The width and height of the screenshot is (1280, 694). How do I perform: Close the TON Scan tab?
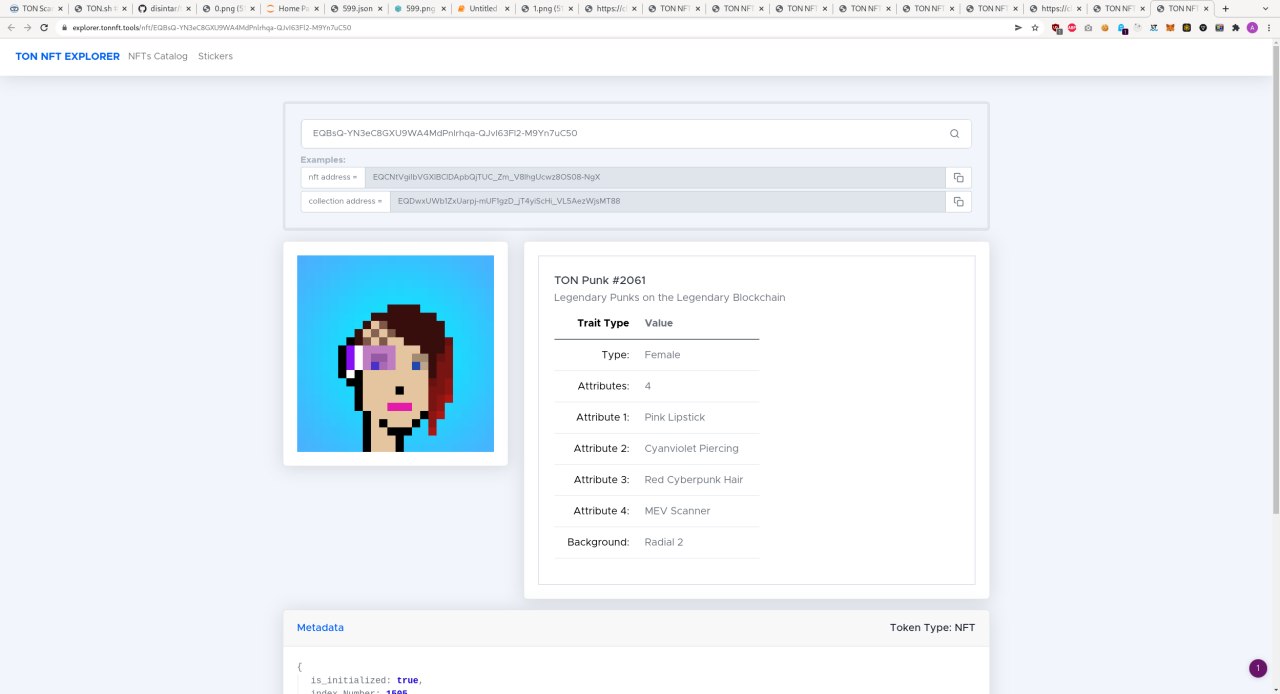pyautogui.click(x=59, y=8)
